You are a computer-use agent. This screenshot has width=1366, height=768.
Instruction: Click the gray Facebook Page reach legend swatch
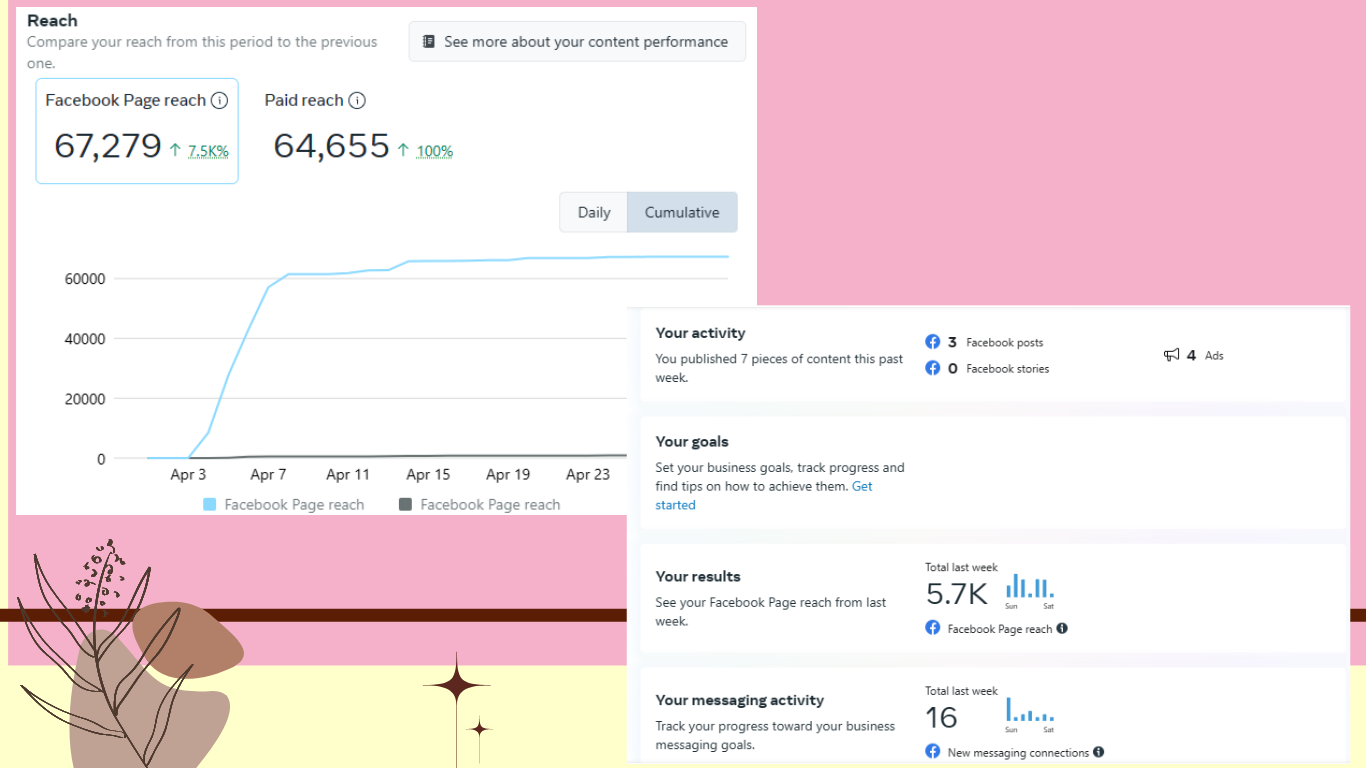(405, 505)
